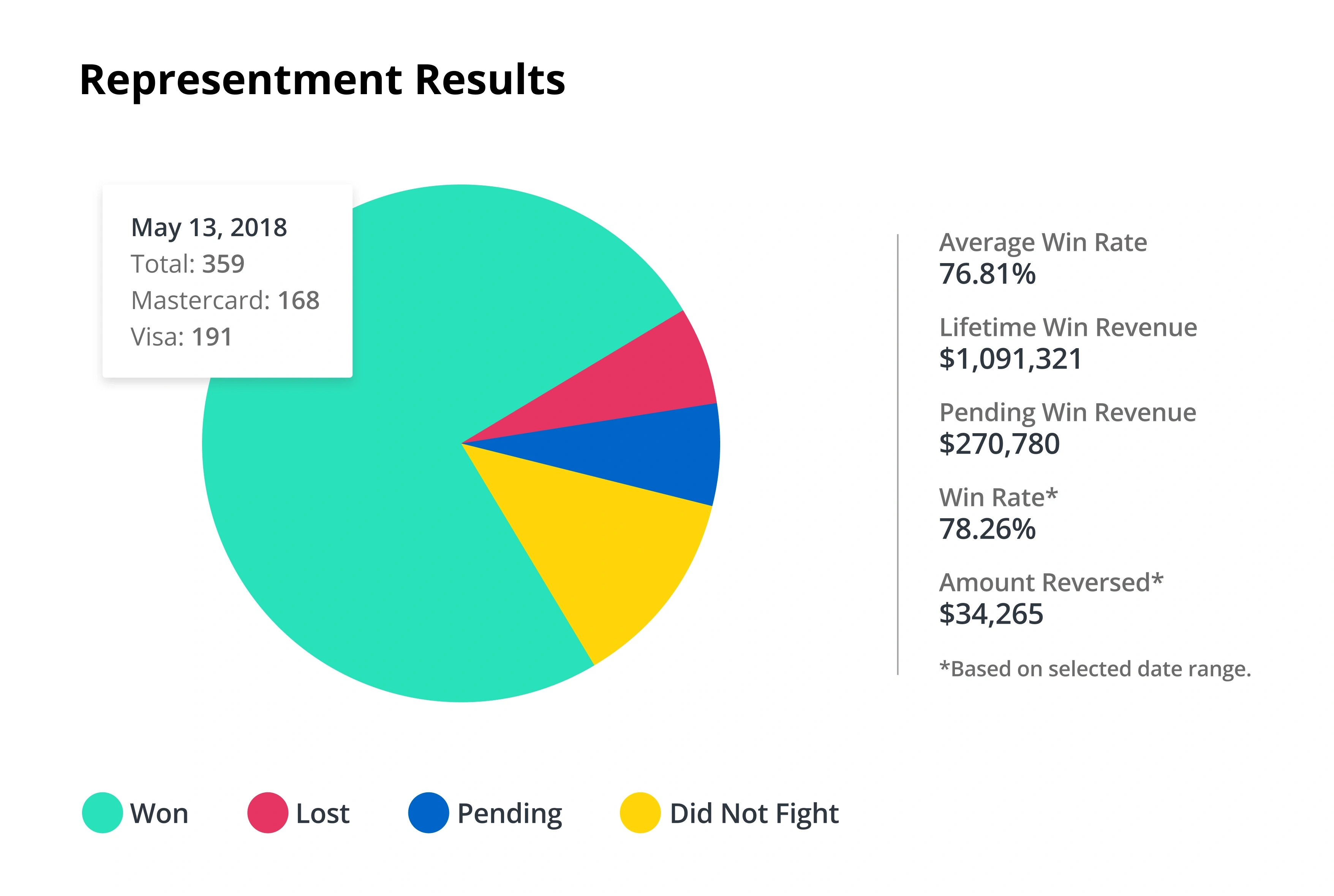Screen dimensions: 1334x896
Task: Click the Average Win Rate 76.81% value
Action: tap(987, 274)
